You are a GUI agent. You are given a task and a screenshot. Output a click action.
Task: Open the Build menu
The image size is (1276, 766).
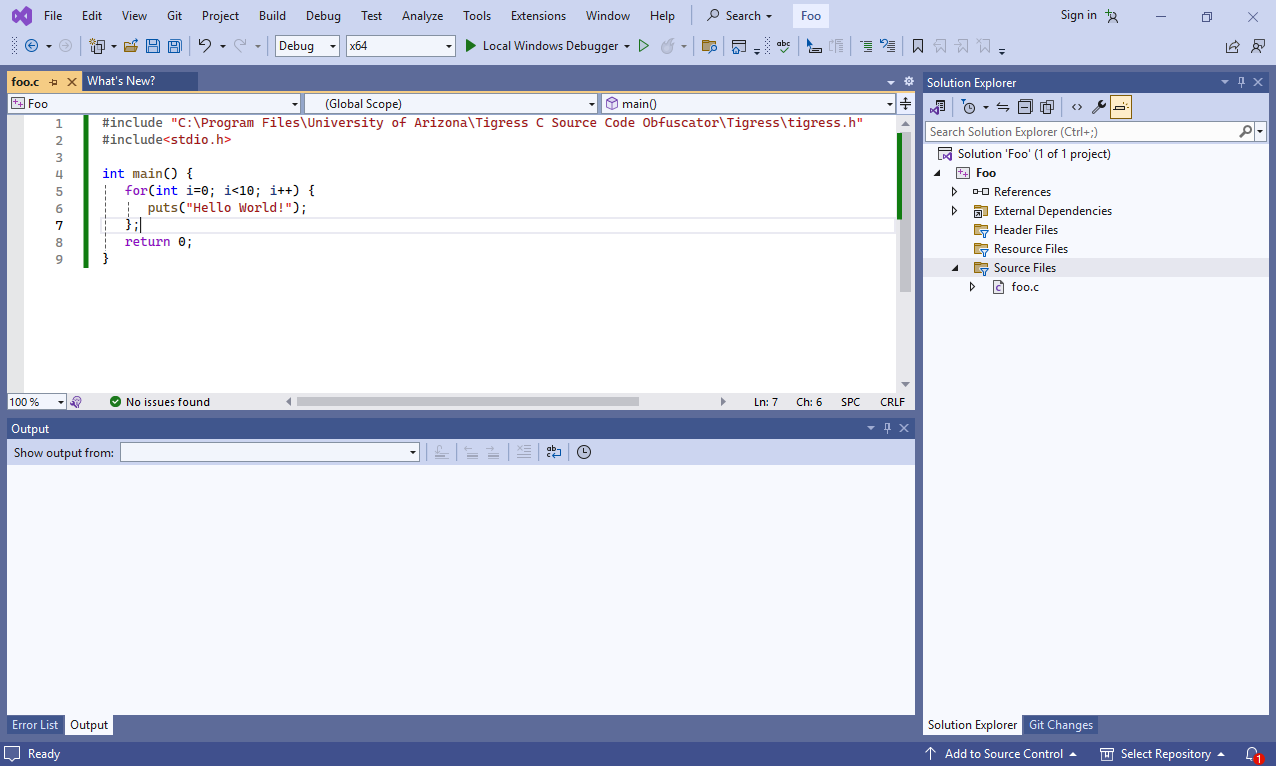[x=272, y=16]
